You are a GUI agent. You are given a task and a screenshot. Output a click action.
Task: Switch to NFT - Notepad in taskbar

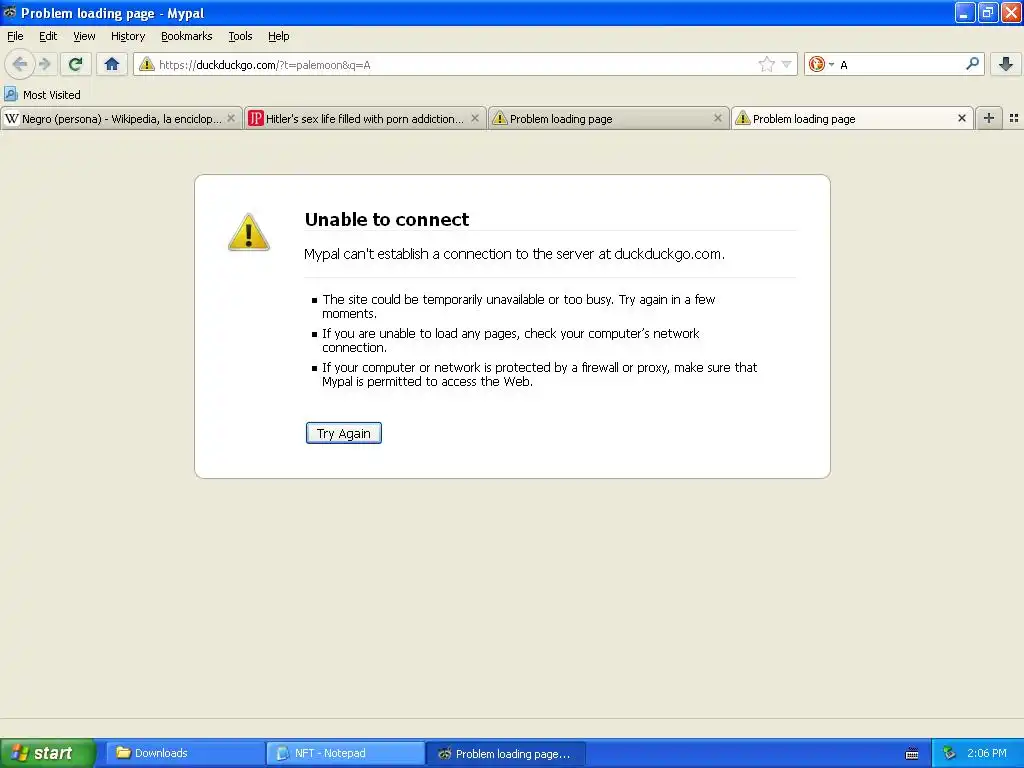345,753
